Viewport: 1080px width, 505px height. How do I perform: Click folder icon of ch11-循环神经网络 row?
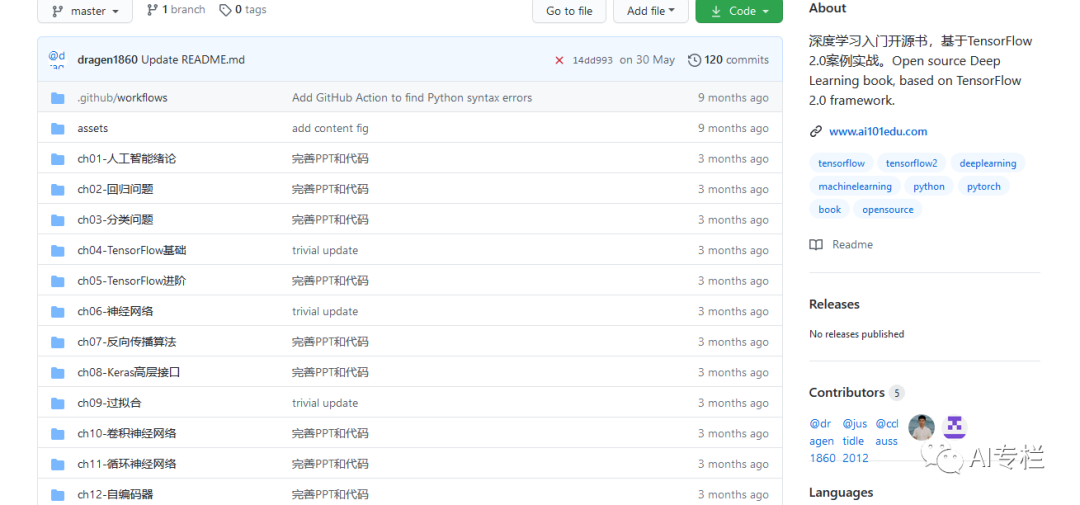[x=58, y=464]
